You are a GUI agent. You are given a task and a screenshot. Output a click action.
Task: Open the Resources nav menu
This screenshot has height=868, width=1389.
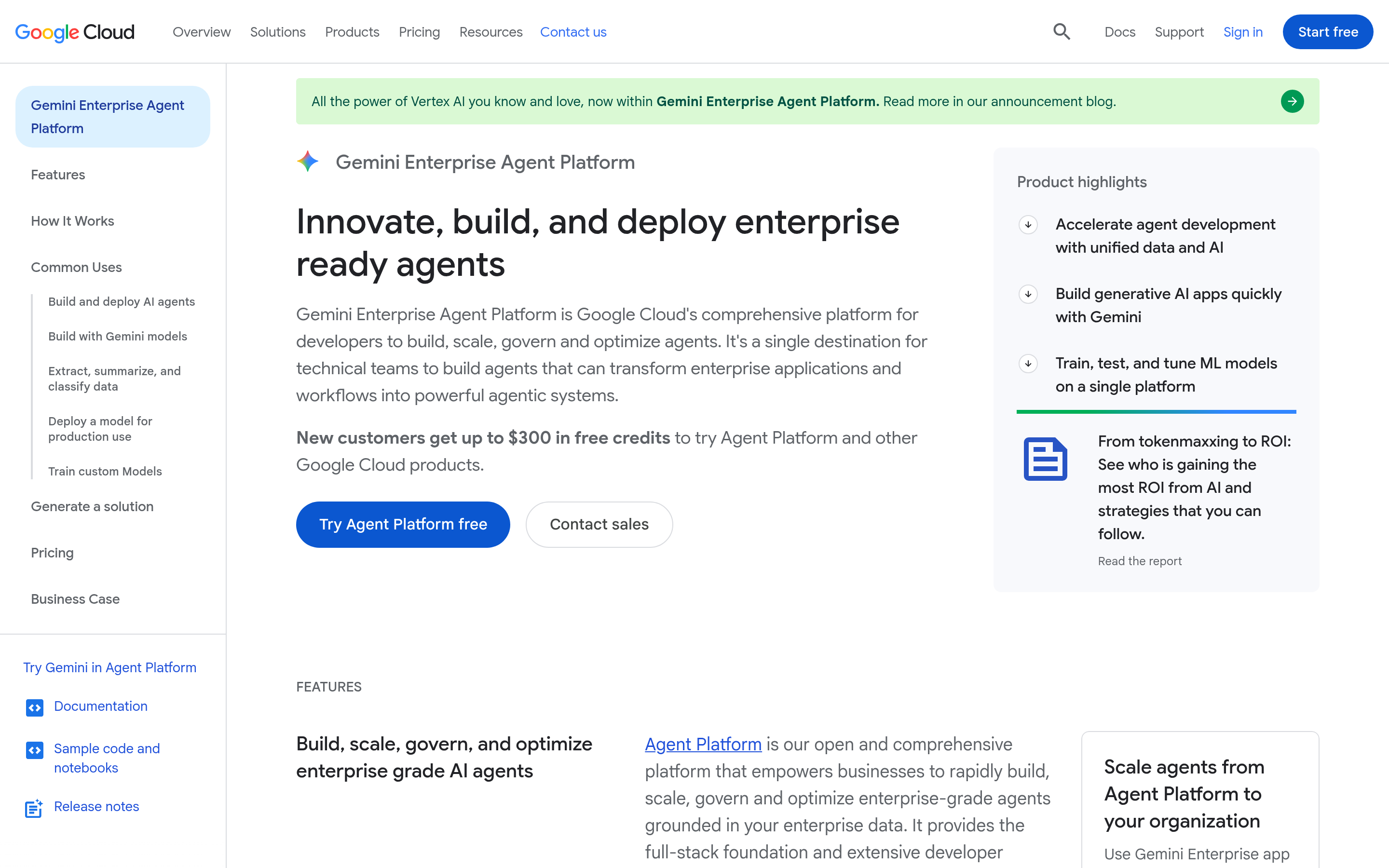click(x=491, y=32)
